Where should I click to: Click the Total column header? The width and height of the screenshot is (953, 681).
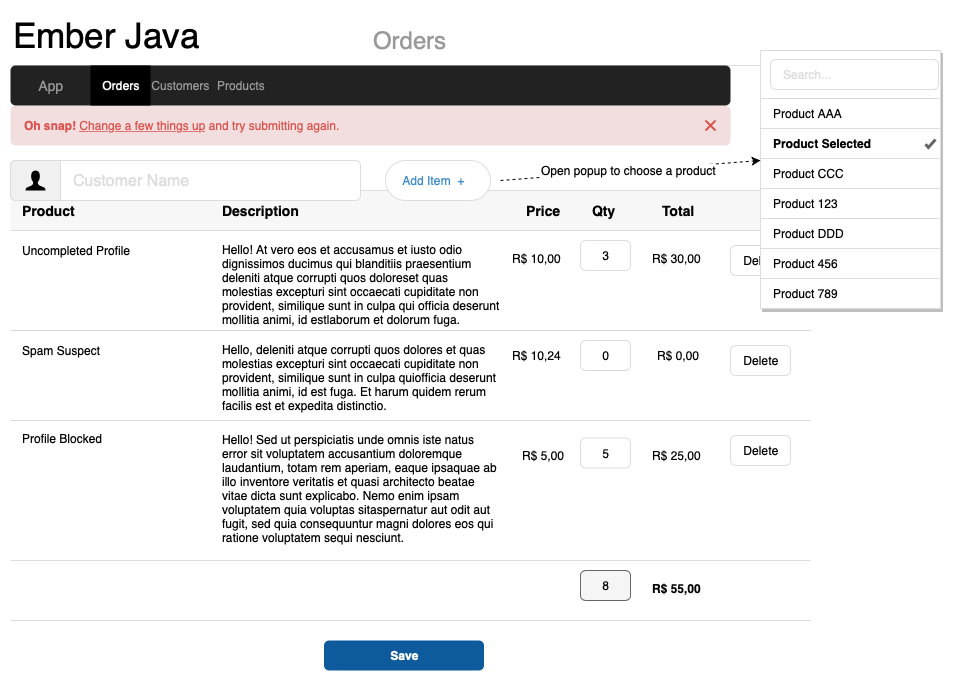[x=678, y=211]
